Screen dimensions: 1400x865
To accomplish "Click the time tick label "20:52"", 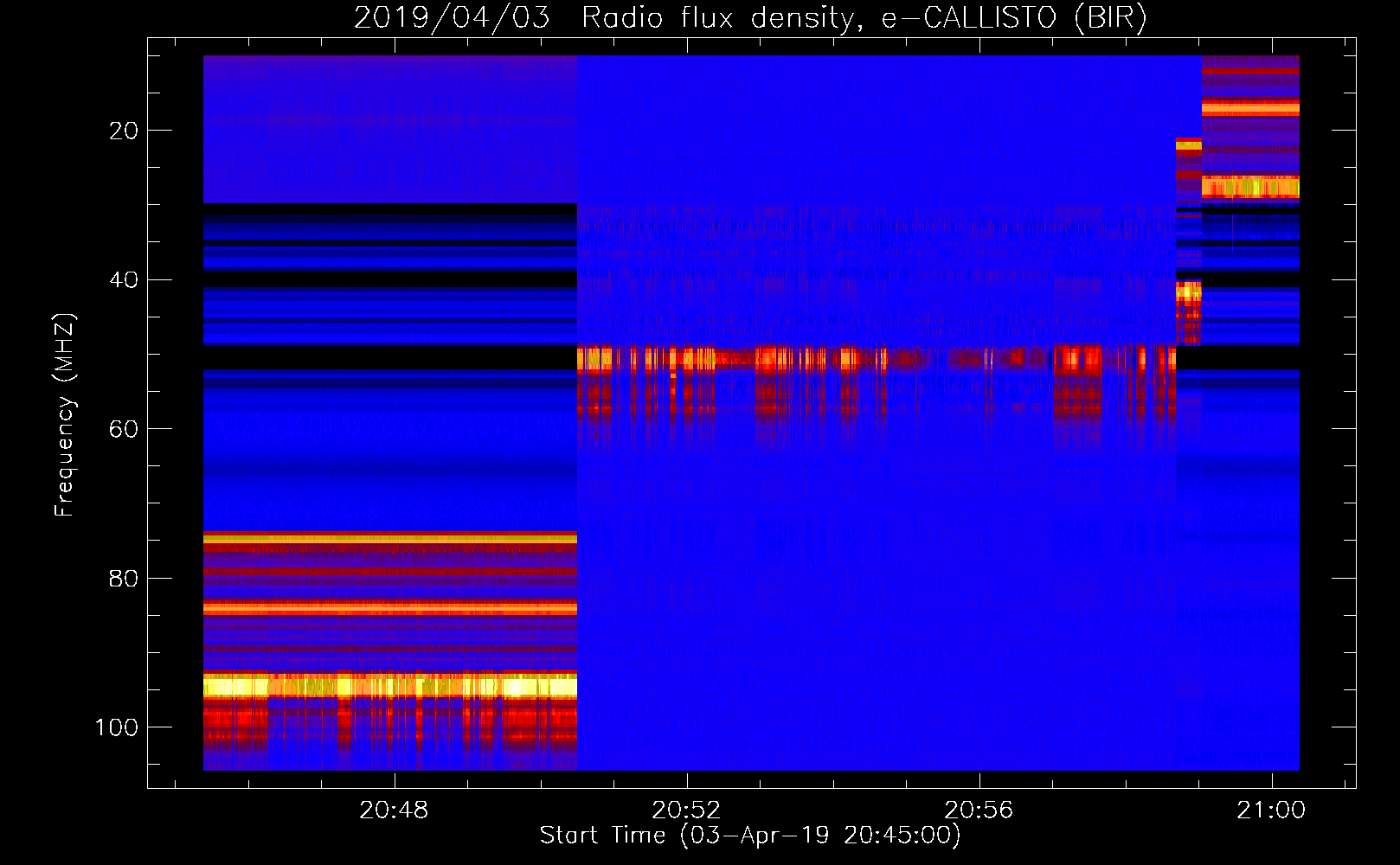I will coord(686,811).
